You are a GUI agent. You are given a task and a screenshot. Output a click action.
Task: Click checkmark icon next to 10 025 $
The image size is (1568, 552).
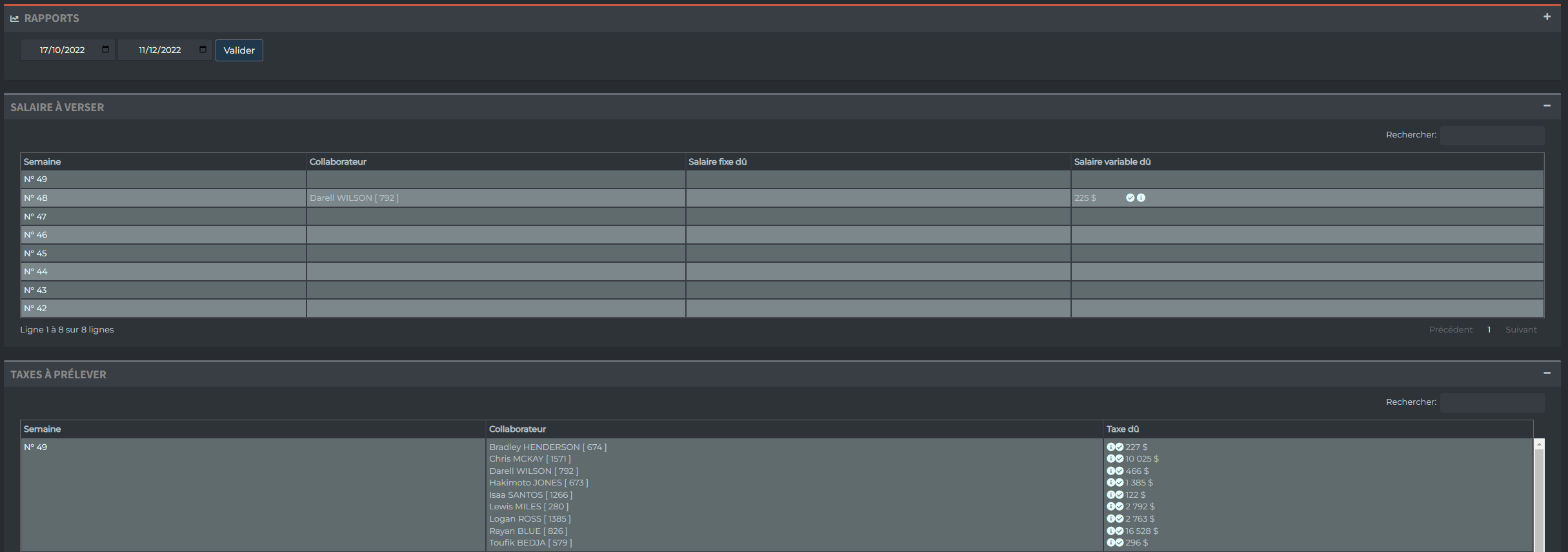click(1120, 459)
